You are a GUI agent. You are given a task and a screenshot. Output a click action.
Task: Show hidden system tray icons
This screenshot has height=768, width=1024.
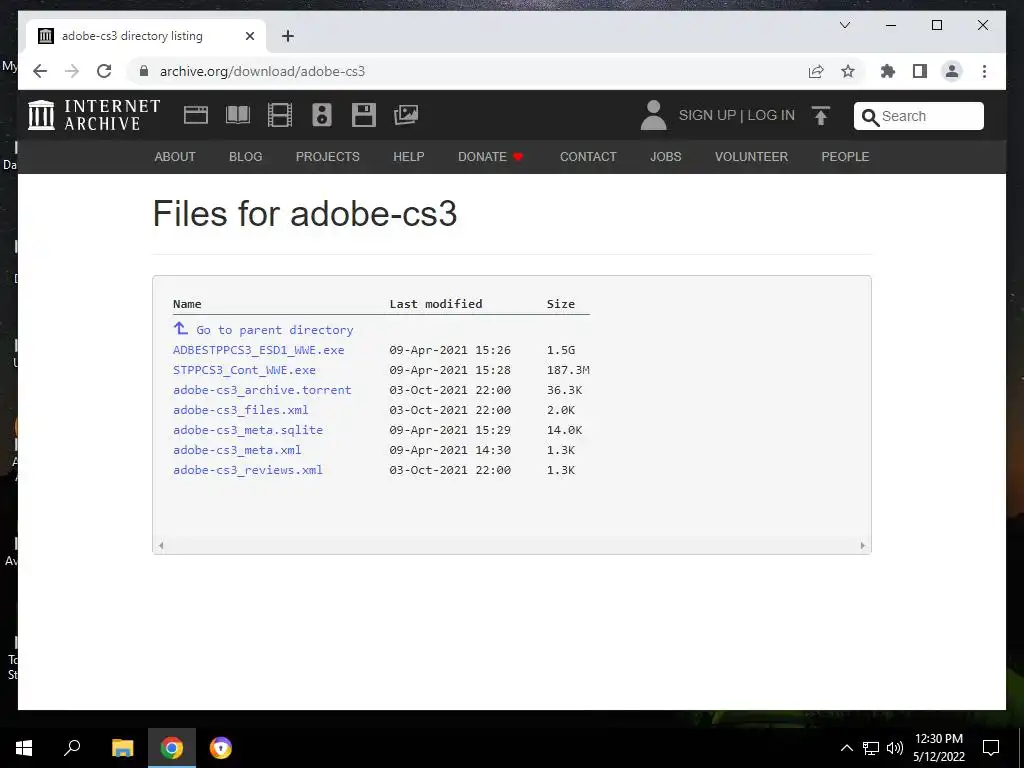[846, 748]
